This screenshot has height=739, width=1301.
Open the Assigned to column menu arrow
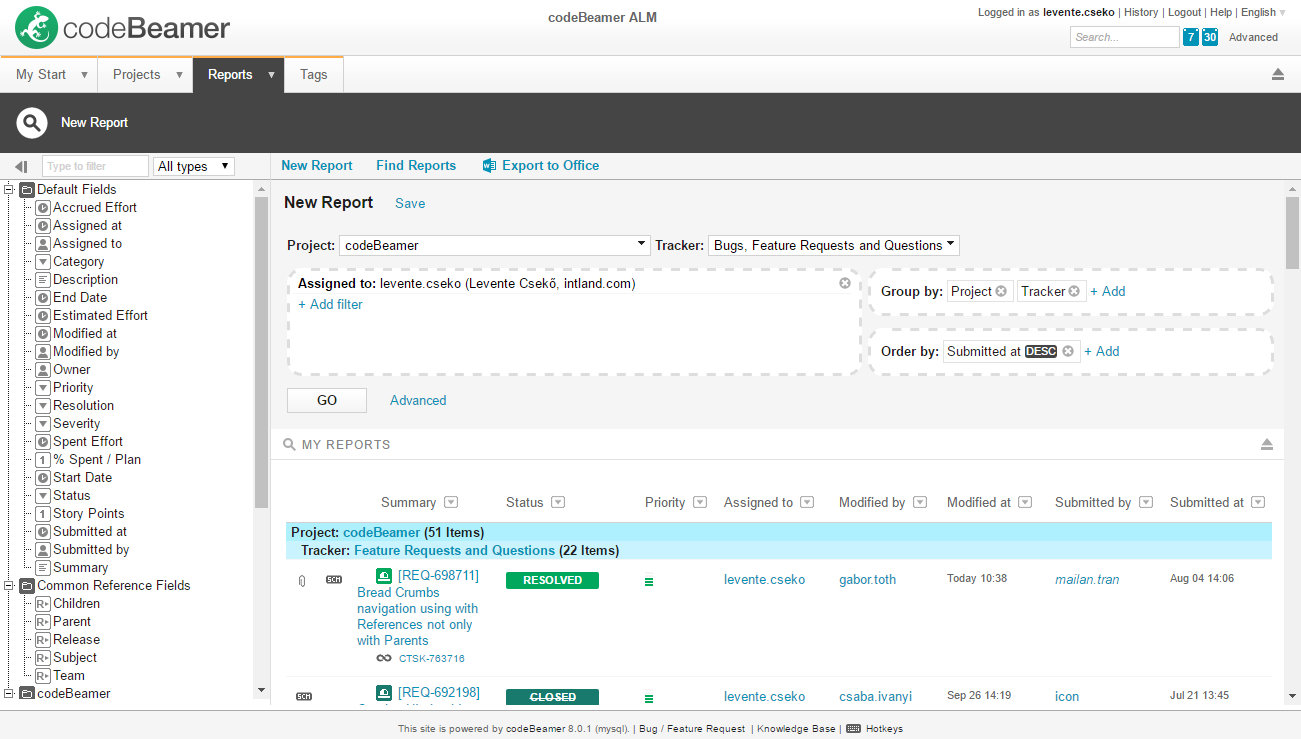[807, 503]
